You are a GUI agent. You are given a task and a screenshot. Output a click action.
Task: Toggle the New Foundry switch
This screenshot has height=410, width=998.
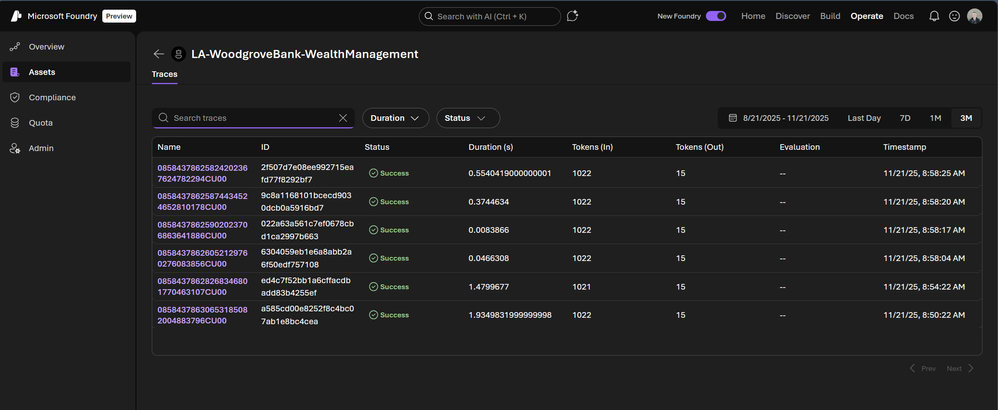coord(715,16)
